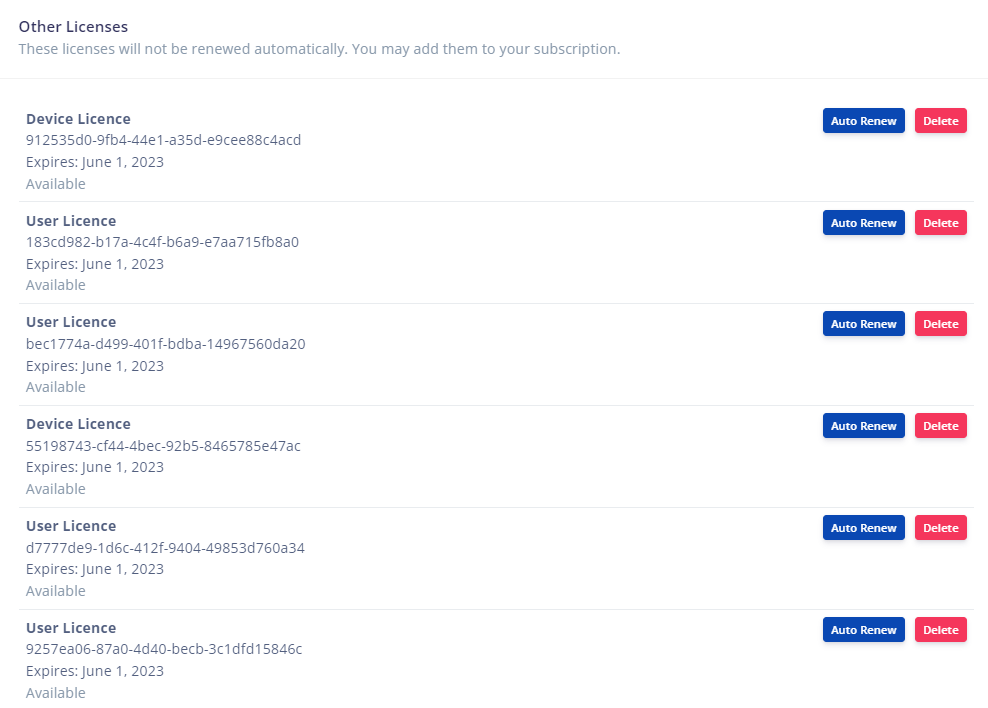988x708 pixels.
Task: Delete User Licence d7777de9-1d6c
Action: click(940, 528)
